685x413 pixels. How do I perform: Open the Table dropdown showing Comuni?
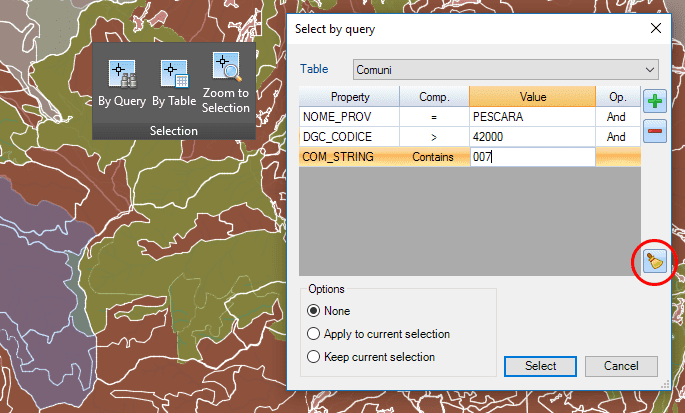(505, 70)
